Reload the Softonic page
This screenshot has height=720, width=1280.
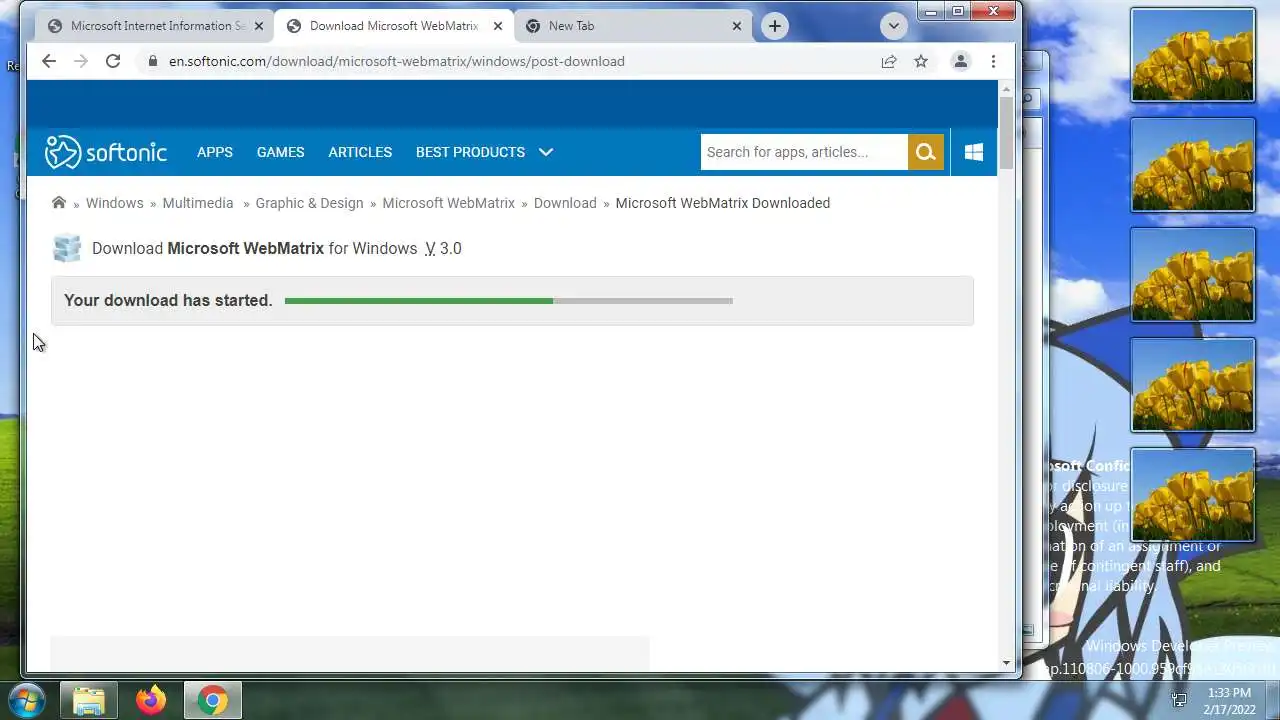coord(113,61)
